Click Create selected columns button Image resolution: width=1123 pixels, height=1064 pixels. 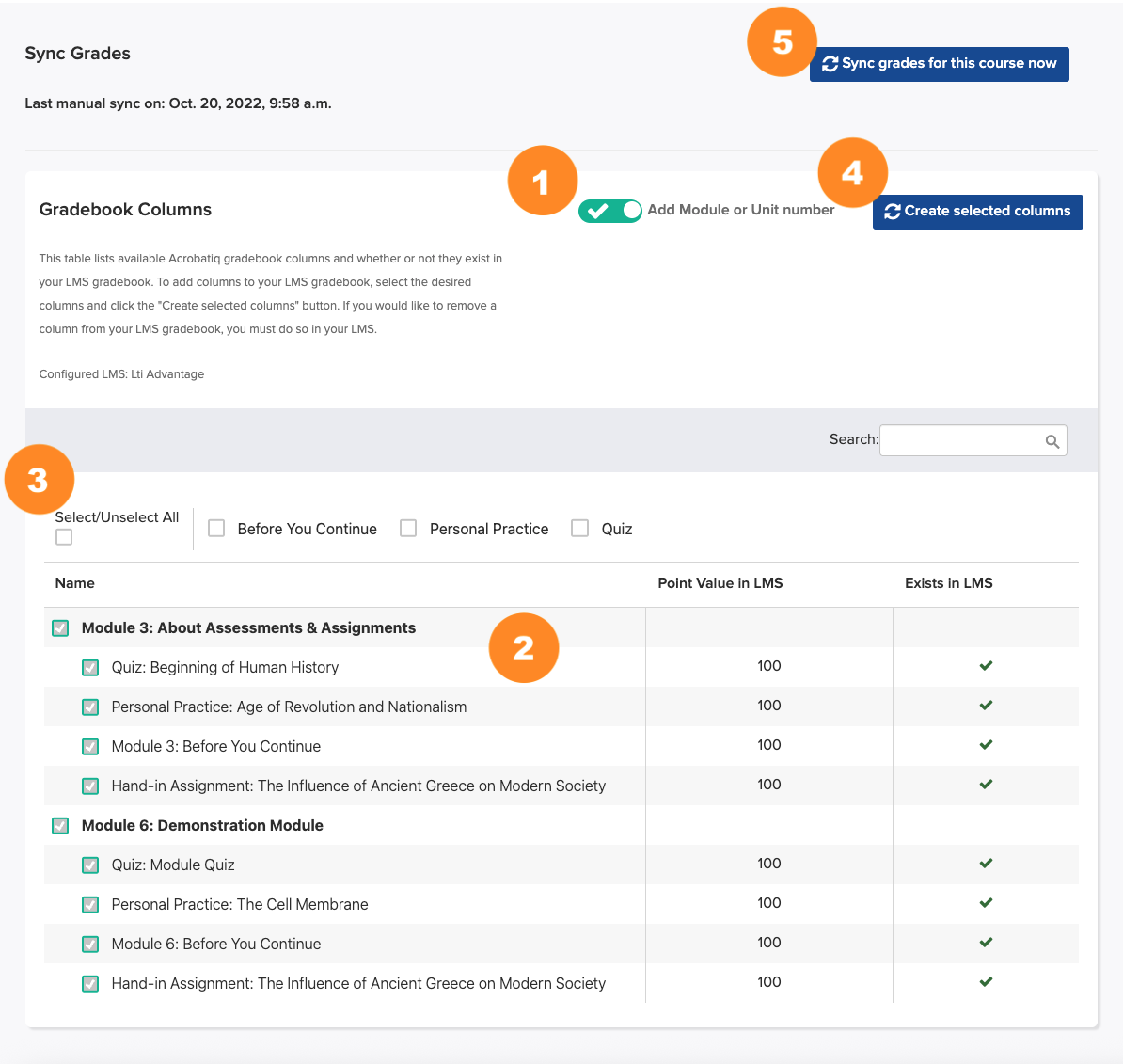click(x=977, y=212)
